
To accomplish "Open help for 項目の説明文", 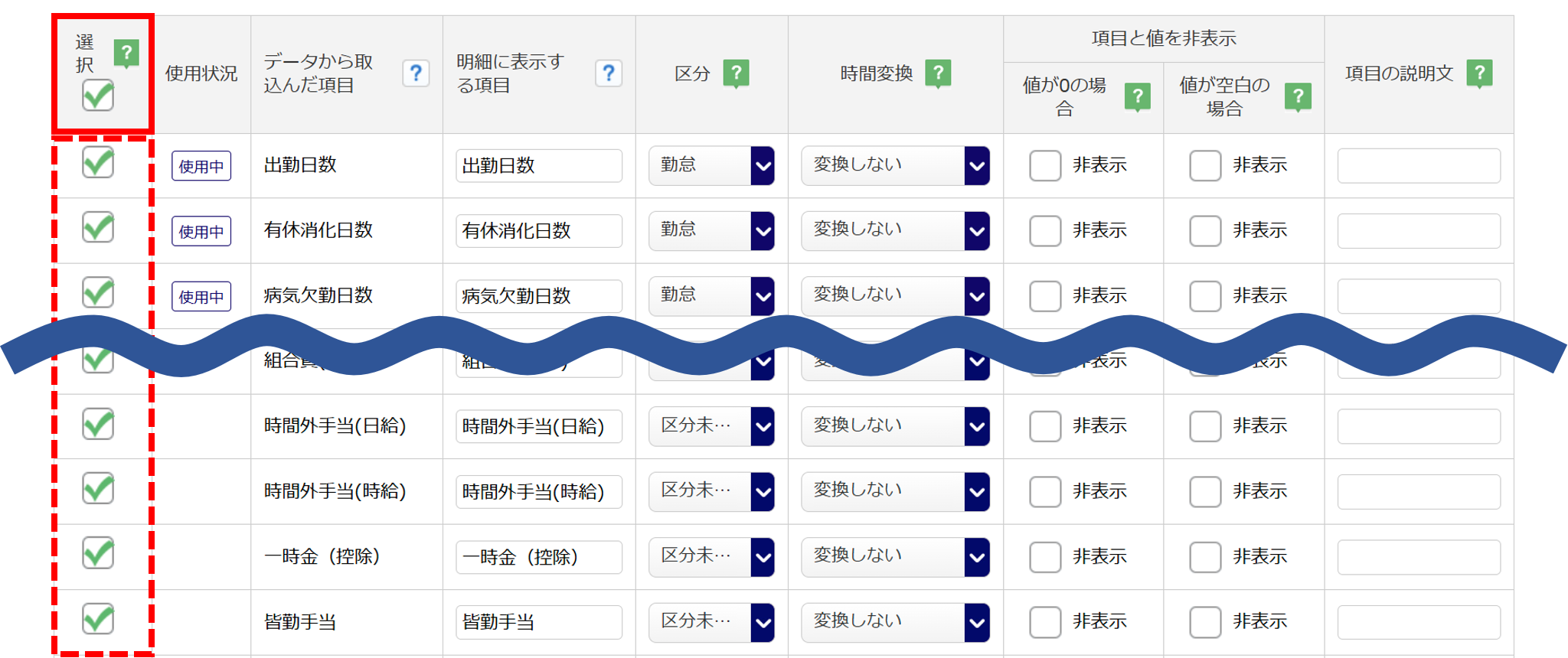I will 1480,73.
